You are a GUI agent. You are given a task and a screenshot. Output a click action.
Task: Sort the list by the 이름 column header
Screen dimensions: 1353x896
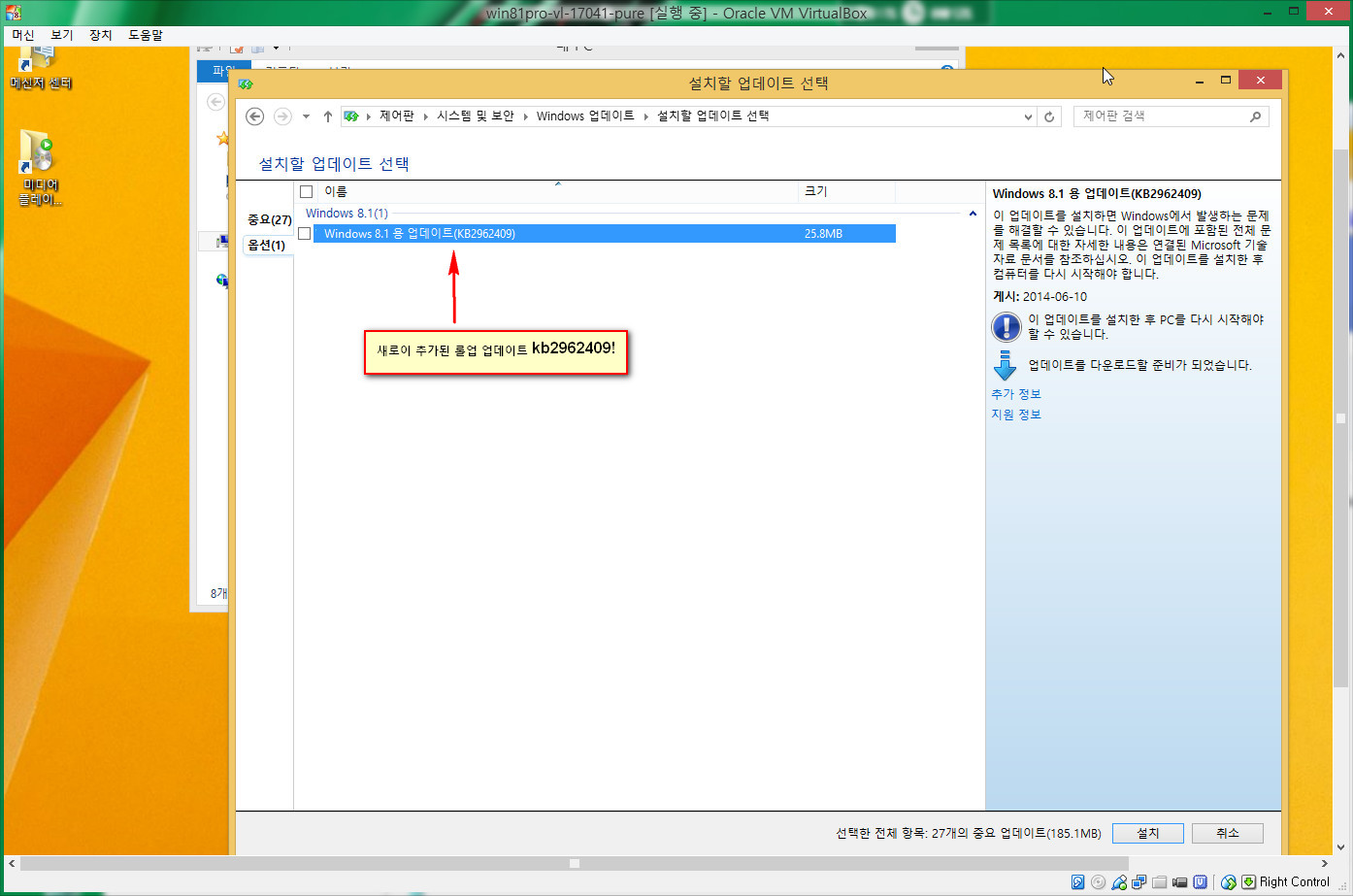557,191
